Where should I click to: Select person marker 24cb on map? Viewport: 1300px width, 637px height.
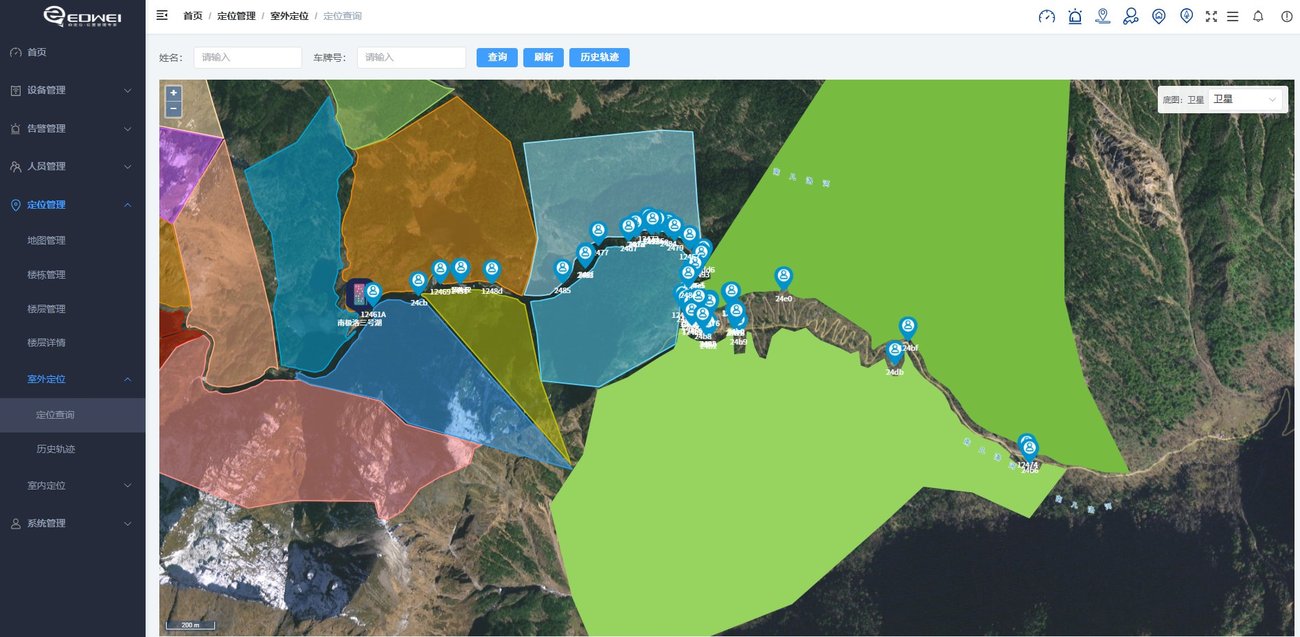(x=418, y=283)
